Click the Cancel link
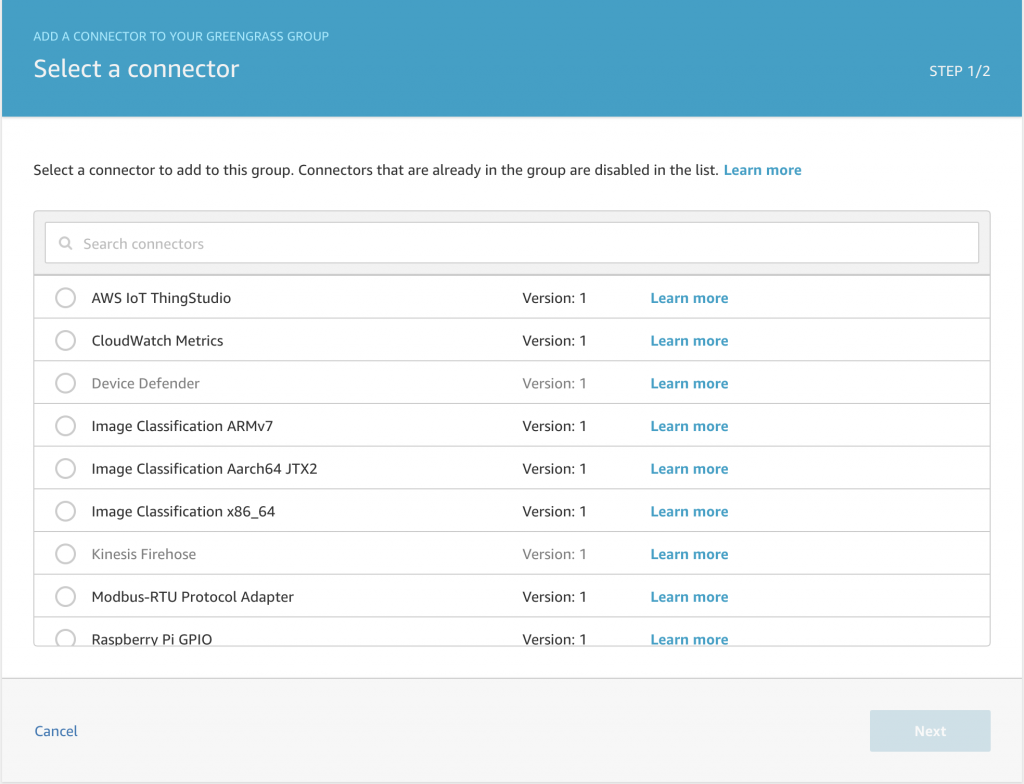This screenshot has height=784, width=1024. point(56,731)
